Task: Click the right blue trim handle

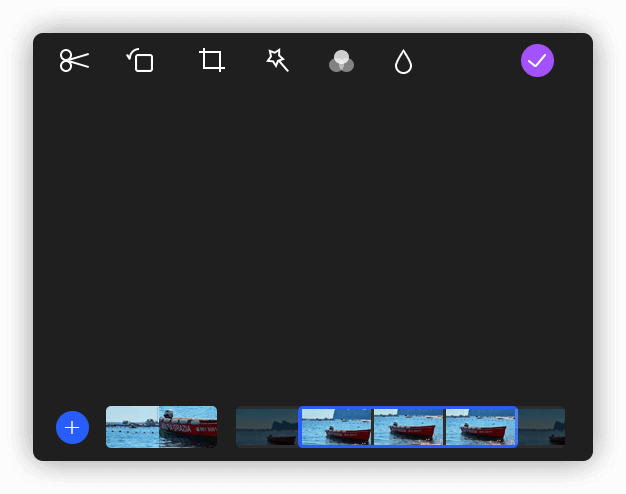Action: [x=516, y=427]
